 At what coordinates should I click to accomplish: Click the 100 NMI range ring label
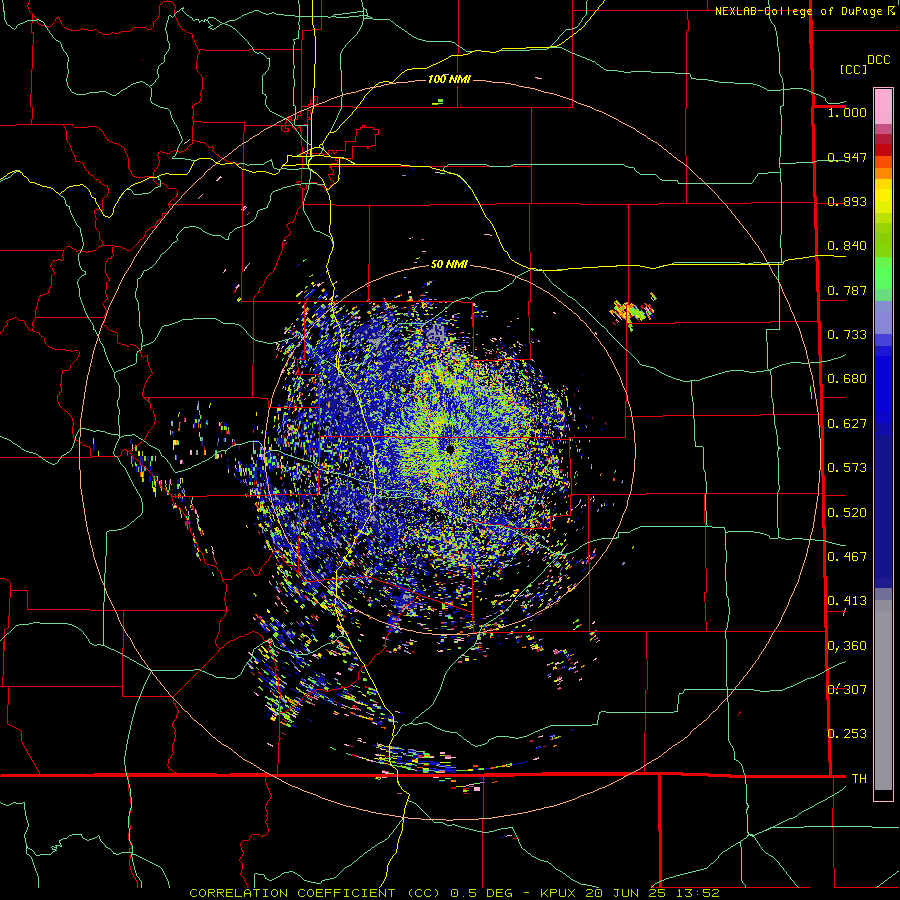[x=449, y=79]
